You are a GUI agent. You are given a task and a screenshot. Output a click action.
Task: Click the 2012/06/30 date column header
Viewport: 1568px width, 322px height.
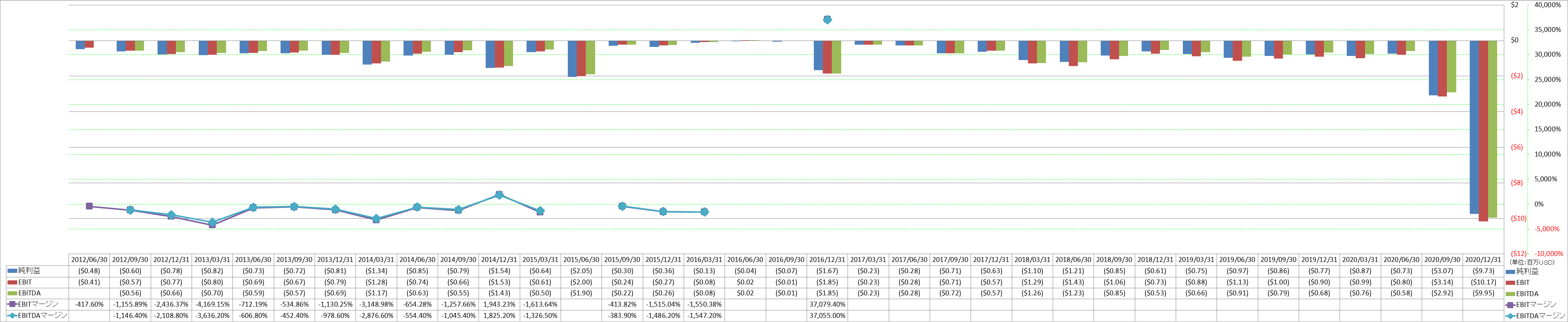tap(90, 259)
